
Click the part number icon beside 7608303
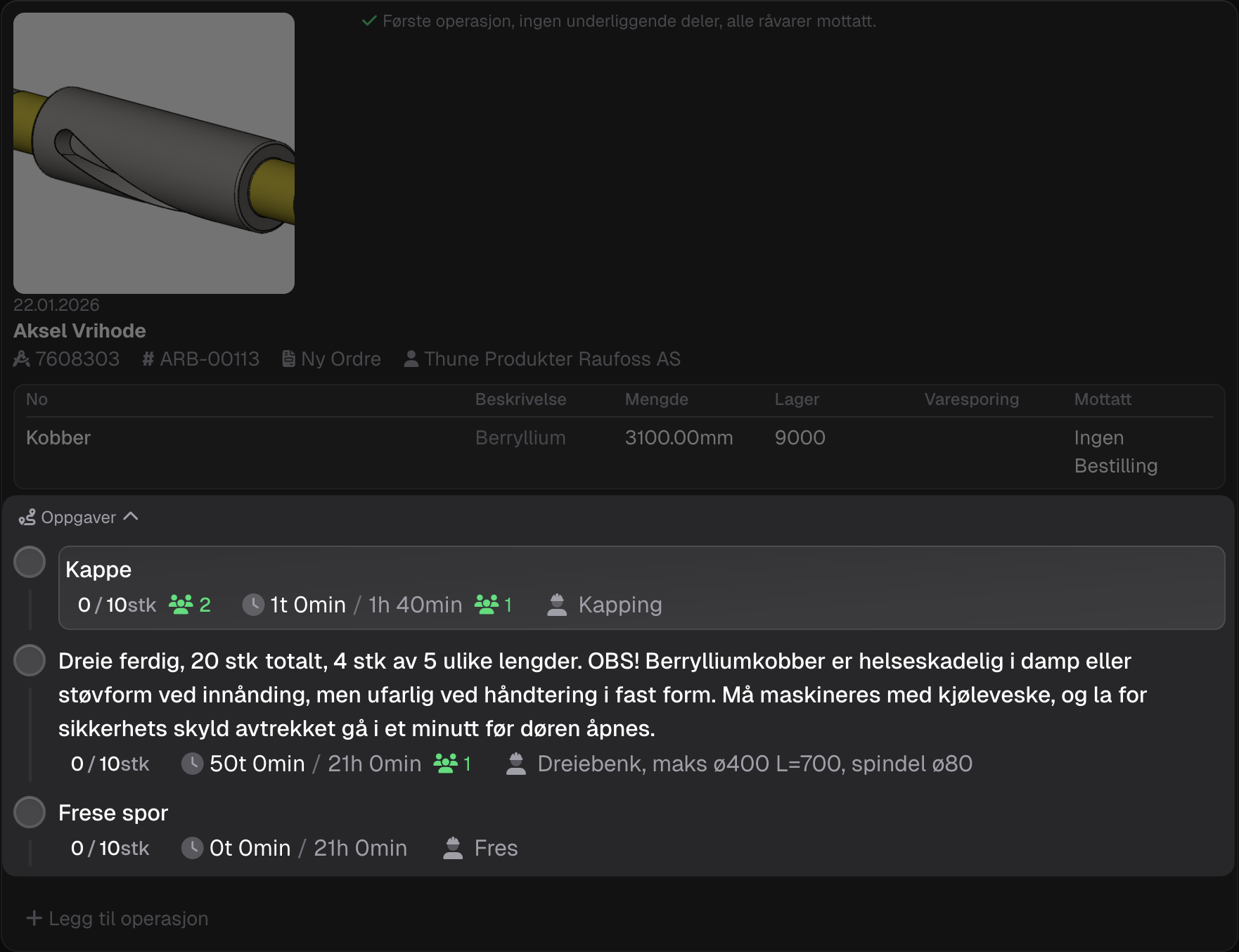point(22,359)
